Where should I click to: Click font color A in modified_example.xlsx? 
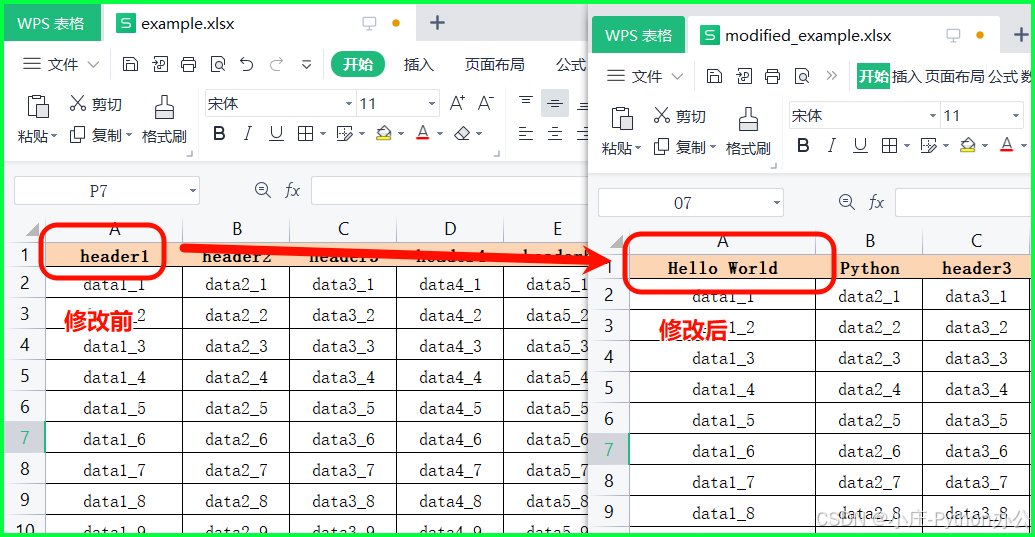[x=1007, y=146]
